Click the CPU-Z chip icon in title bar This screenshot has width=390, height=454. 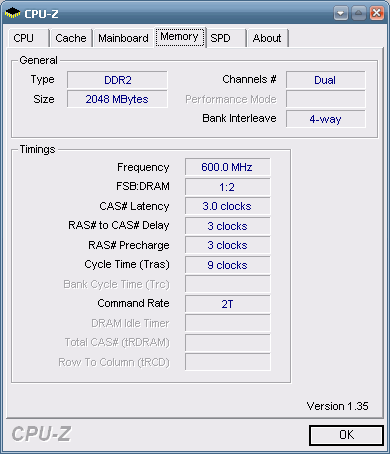tap(13, 13)
